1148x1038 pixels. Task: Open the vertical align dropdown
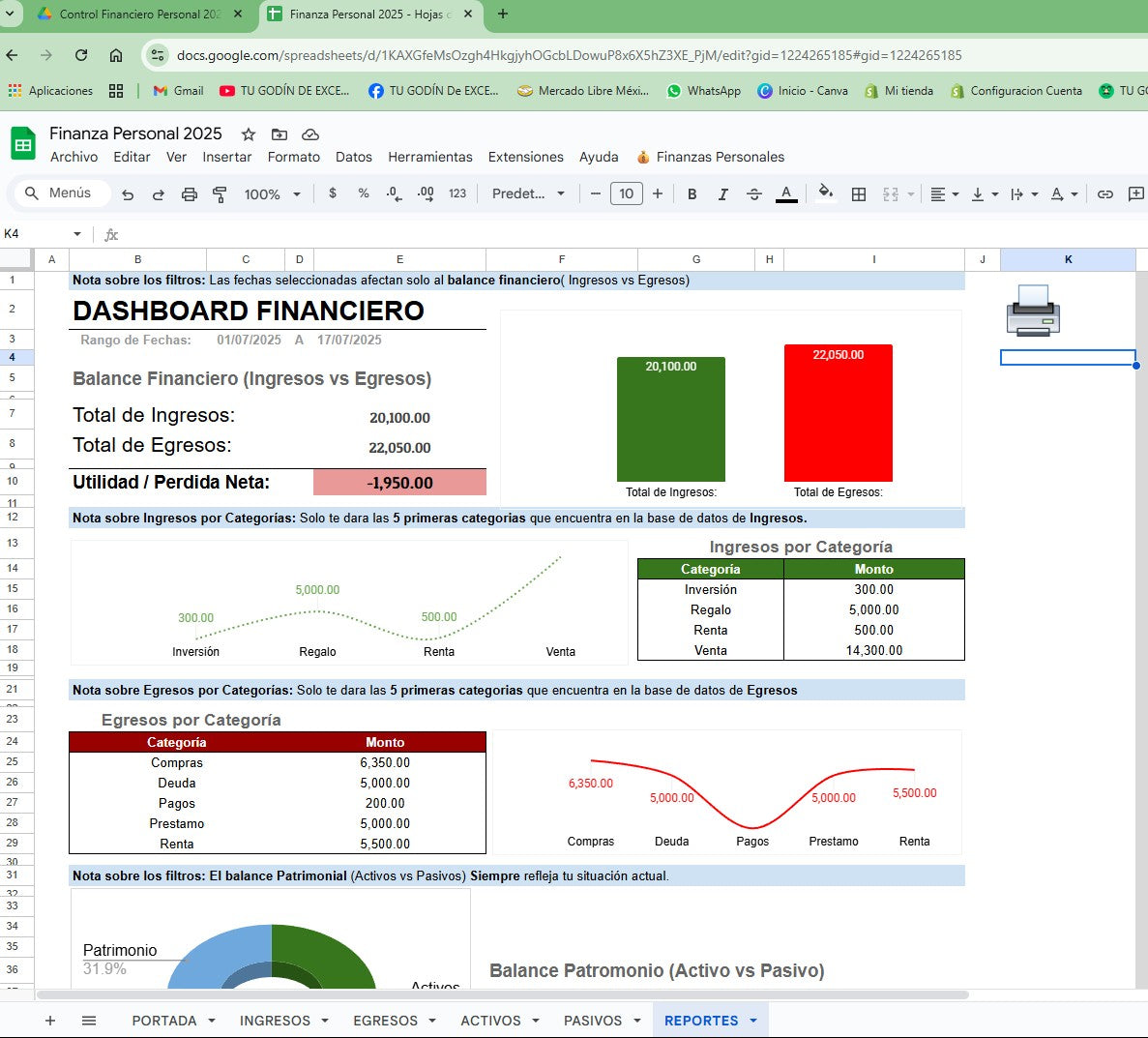pyautogui.click(x=984, y=194)
